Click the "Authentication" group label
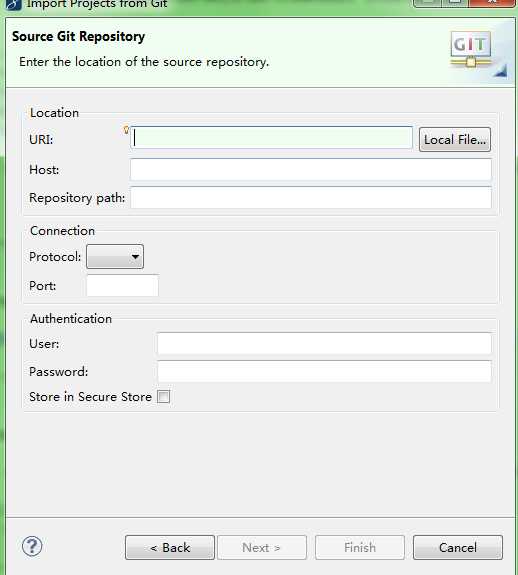The height and width of the screenshot is (575, 518). click(x=71, y=319)
